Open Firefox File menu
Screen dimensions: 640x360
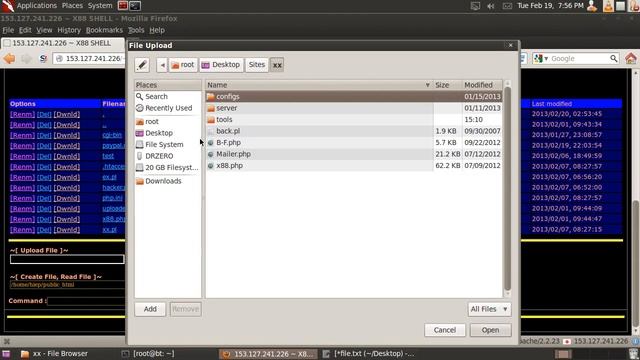pyautogui.click(x=8, y=30)
